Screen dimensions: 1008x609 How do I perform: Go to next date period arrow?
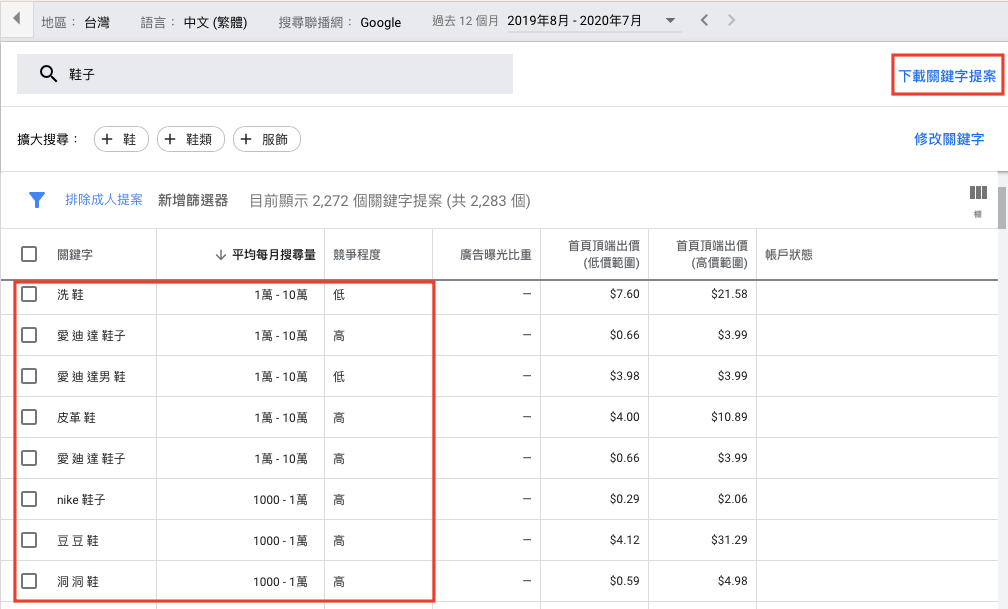pyautogui.click(x=732, y=21)
